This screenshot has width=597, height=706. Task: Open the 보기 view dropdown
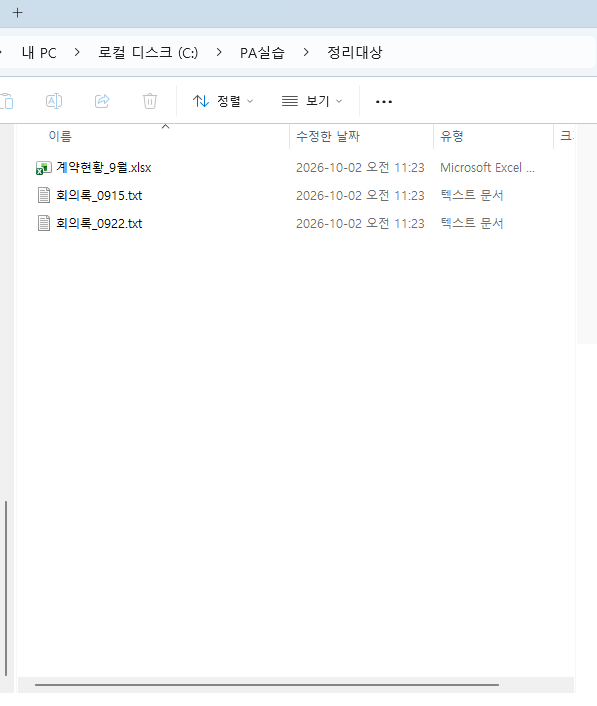tap(312, 101)
